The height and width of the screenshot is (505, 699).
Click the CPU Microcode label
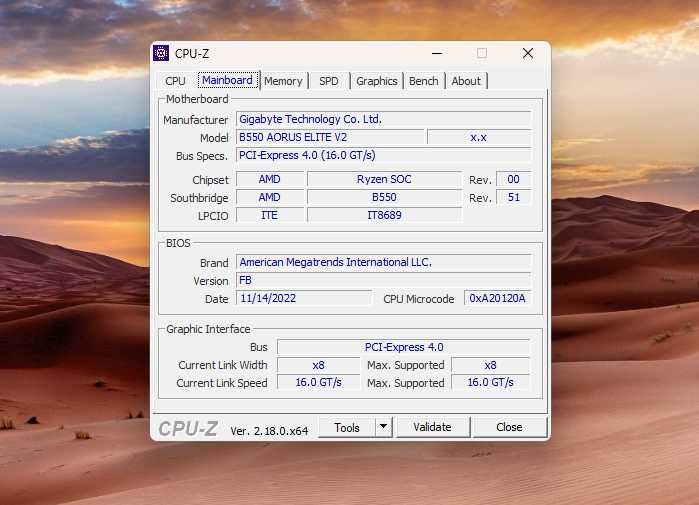[419, 299]
